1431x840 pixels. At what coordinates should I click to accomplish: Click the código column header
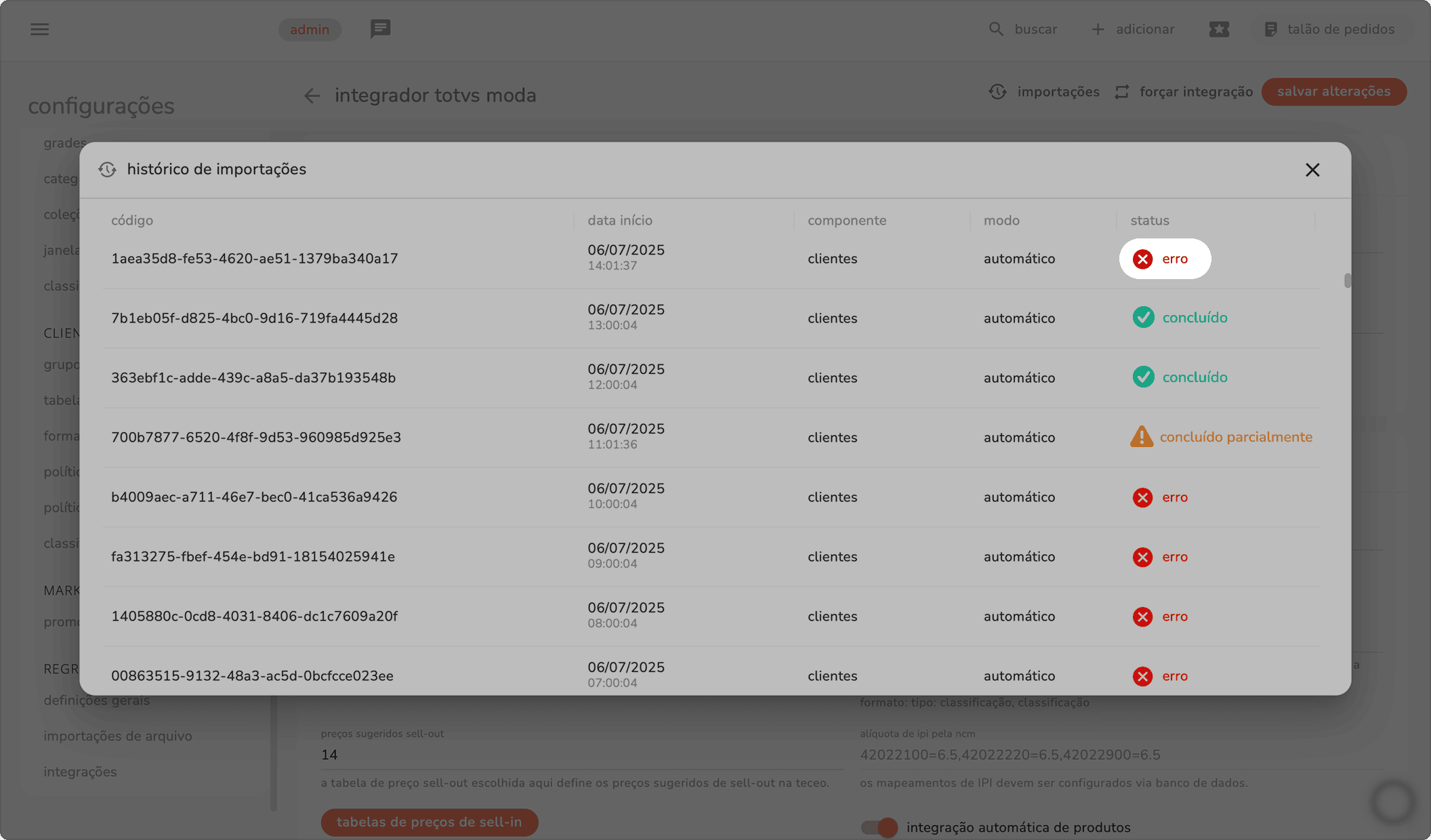click(x=132, y=220)
